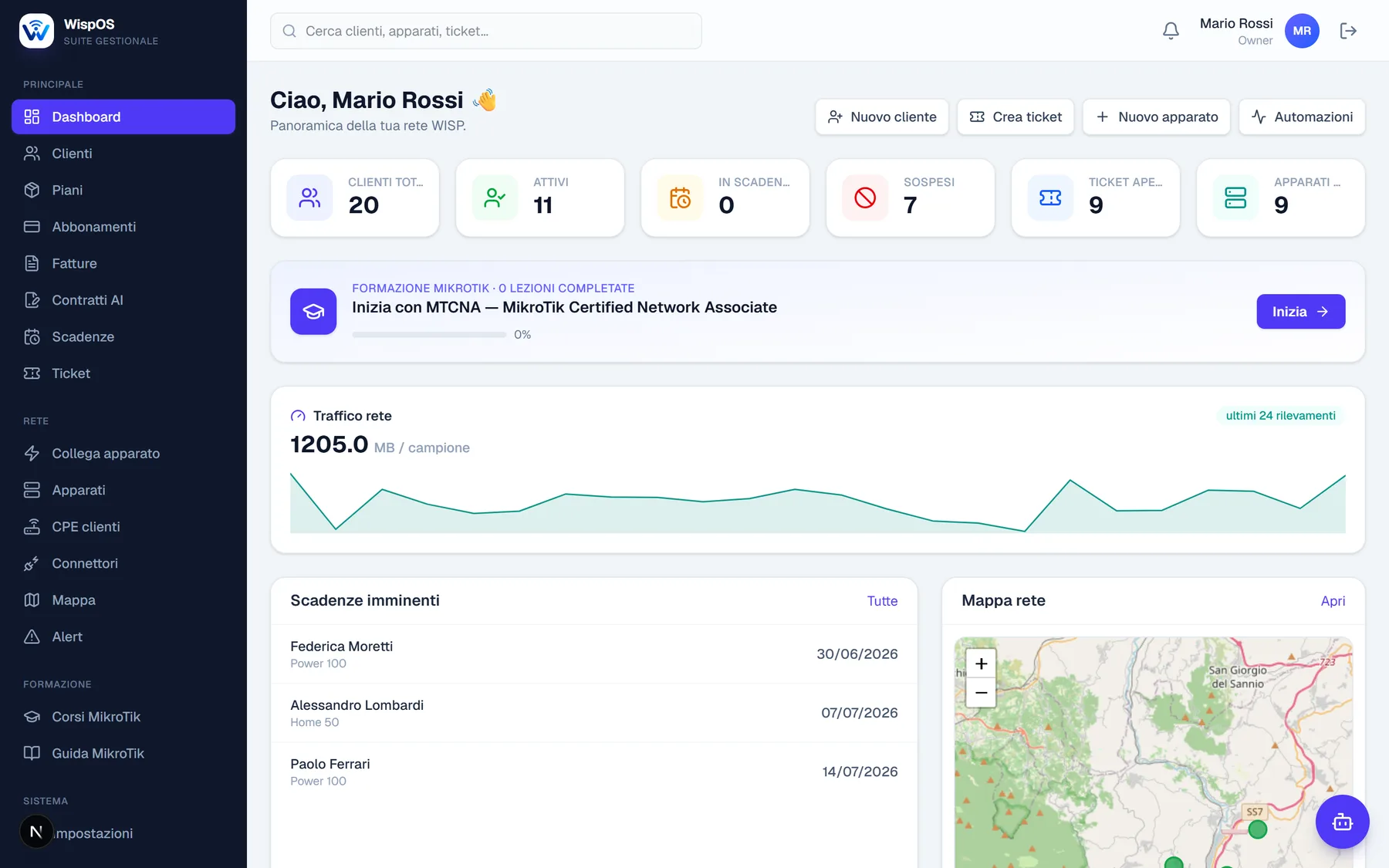Open Impostazioni settings

pos(123,833)
